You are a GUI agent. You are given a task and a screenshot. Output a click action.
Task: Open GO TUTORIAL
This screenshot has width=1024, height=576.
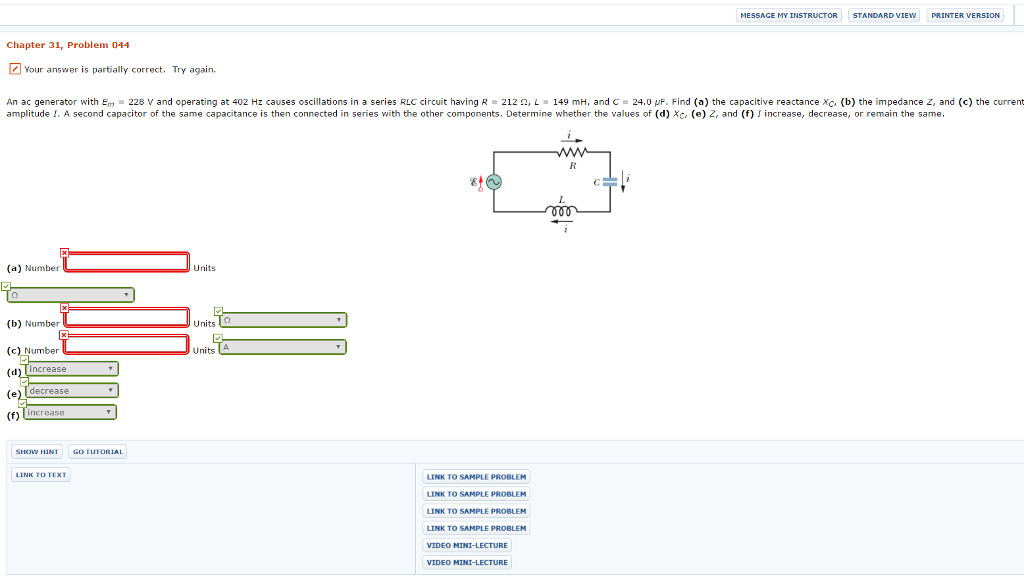point(99,451)
